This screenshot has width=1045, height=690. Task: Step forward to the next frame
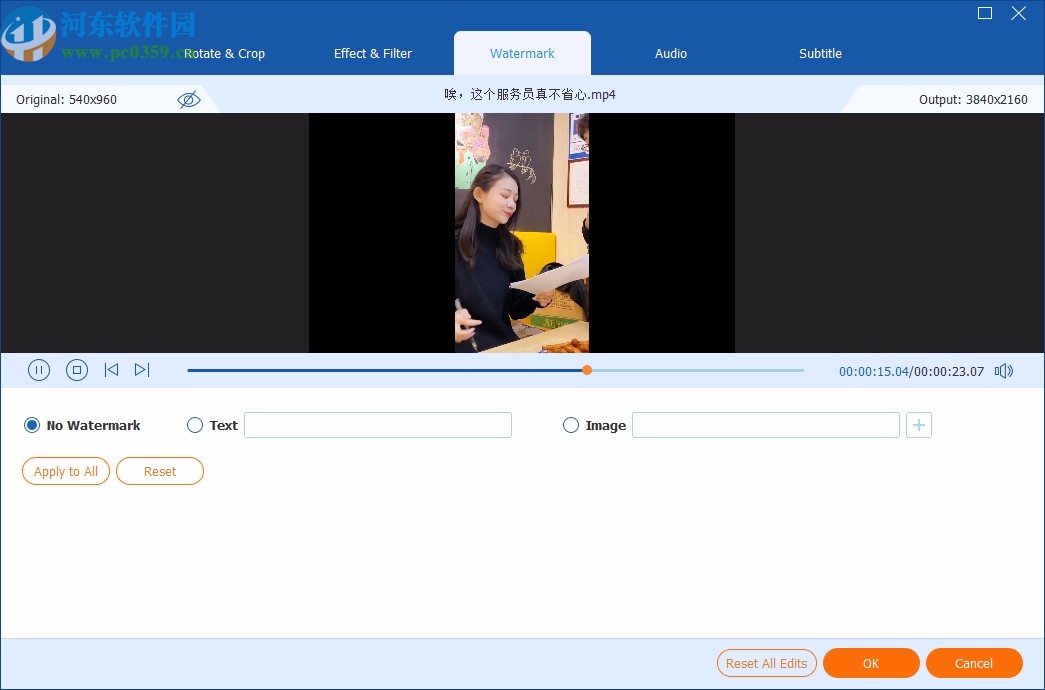coord(142,370)
